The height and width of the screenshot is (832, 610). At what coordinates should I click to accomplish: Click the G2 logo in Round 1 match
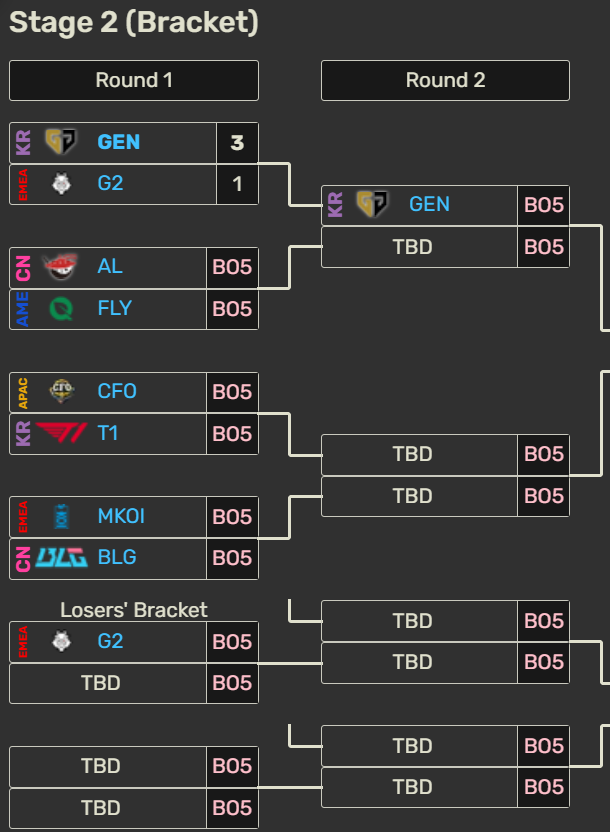point(62,184)
